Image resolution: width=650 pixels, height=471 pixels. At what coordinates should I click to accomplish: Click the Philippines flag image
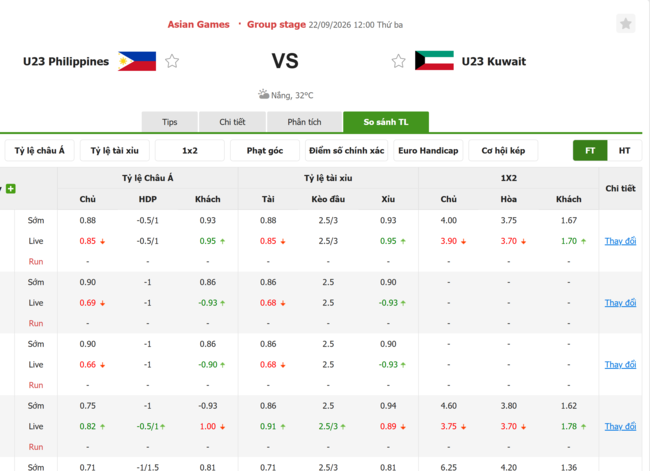137,61
